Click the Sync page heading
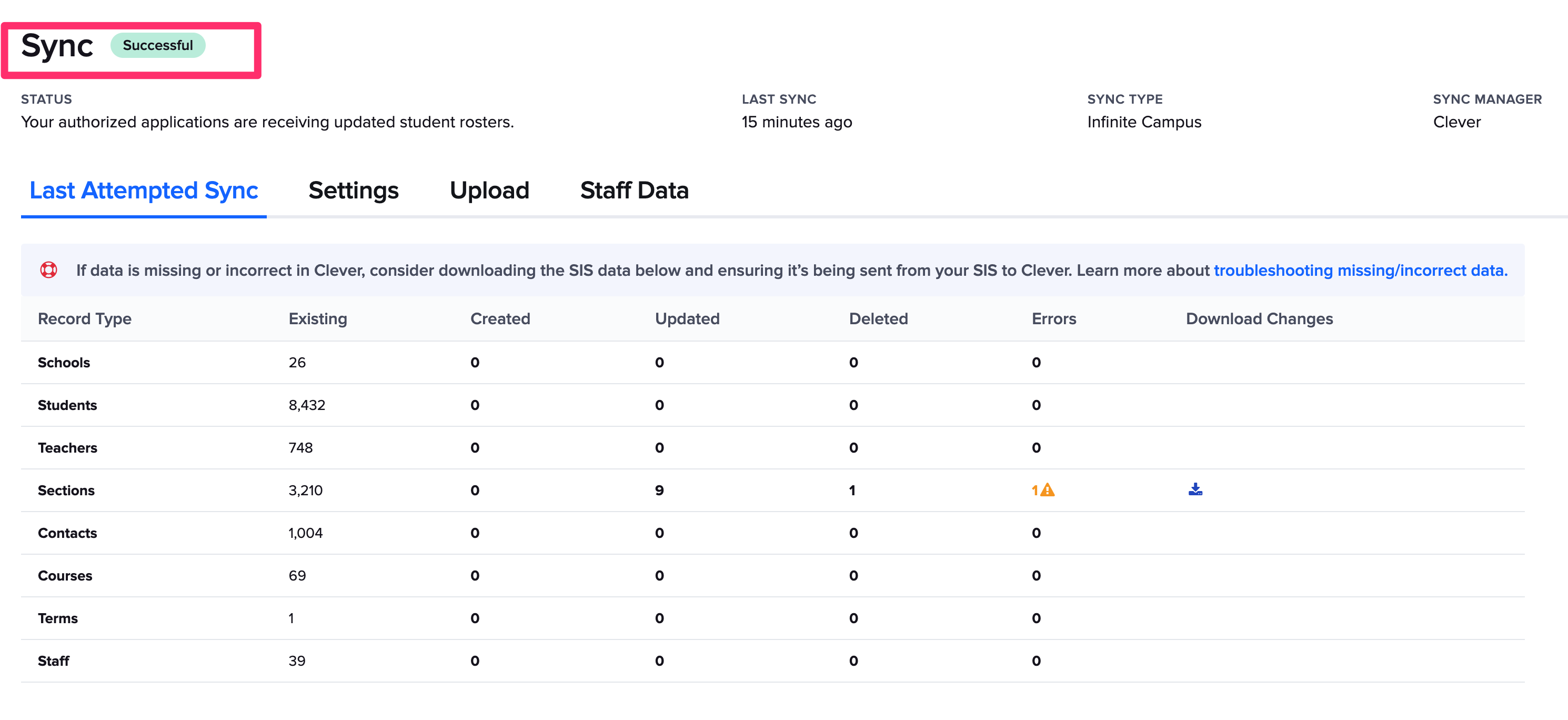This screenshot has height=720, width=1568. coord(57,46)
